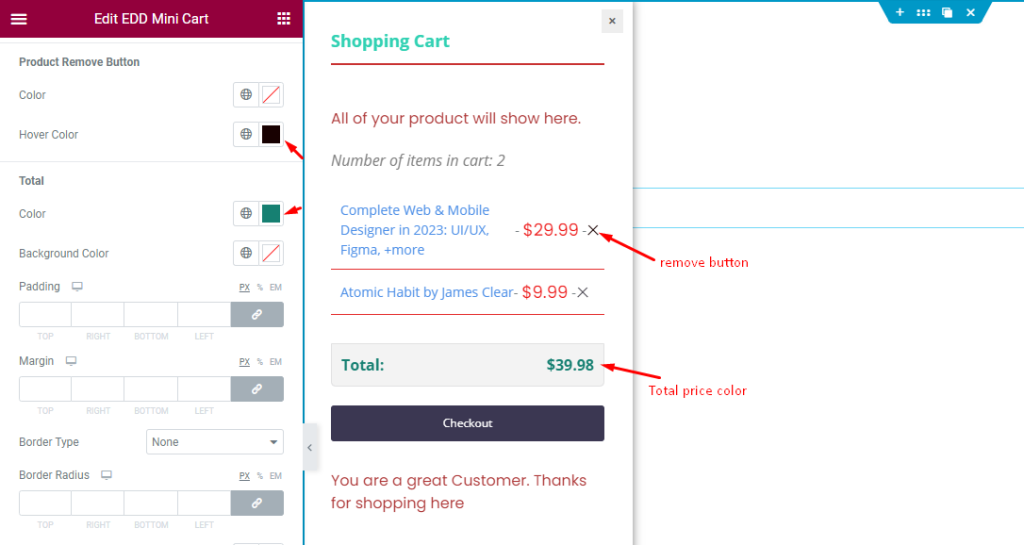Open the Padding responsive device selector
1024x545 pixels.
77,287
